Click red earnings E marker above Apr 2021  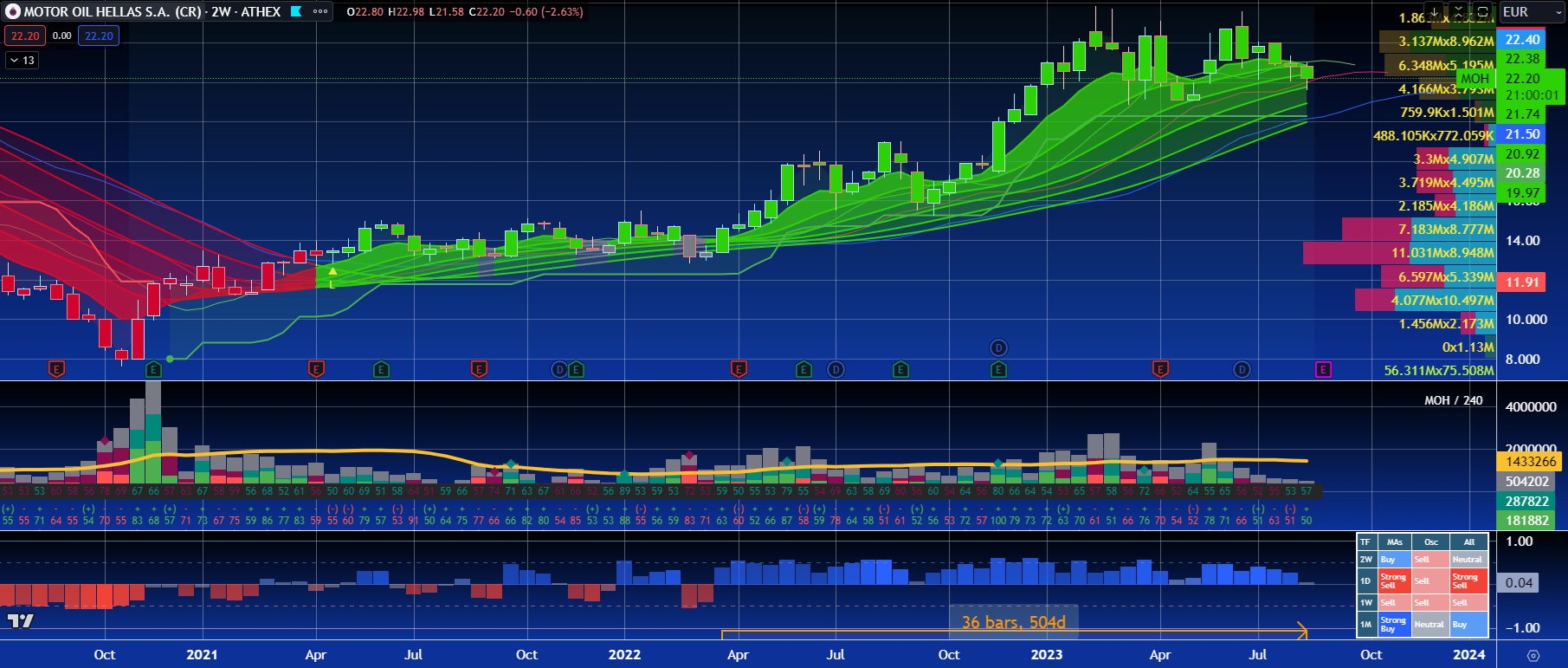click(316, 370)
